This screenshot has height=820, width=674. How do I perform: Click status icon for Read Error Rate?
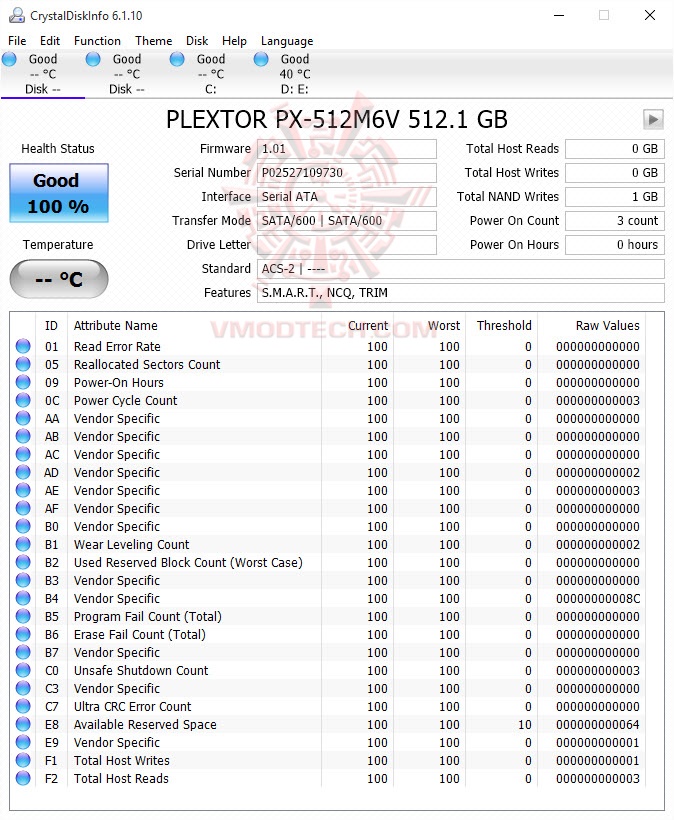pos(23,346)
